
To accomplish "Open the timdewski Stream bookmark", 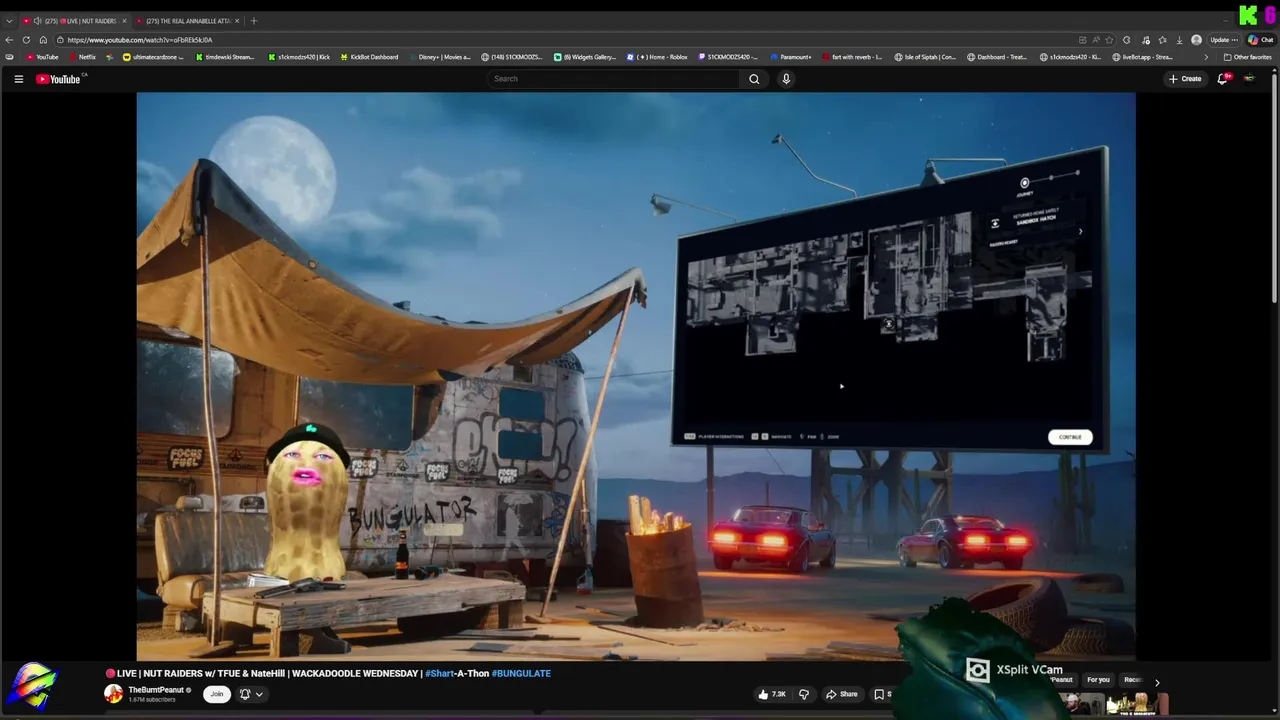I will [225, 57].
